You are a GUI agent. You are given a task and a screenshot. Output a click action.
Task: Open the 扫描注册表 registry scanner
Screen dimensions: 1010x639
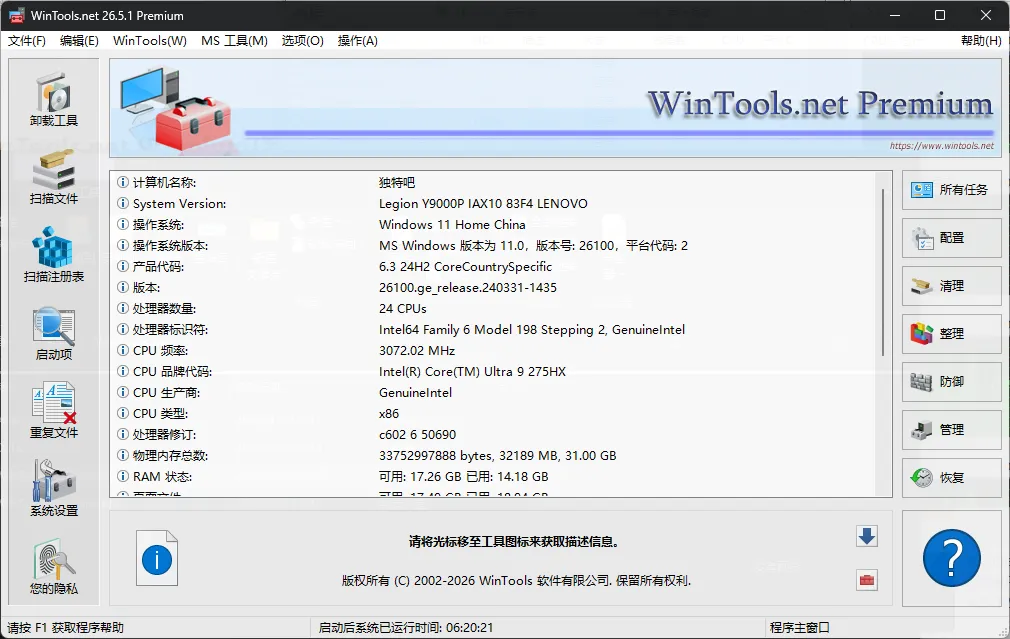[53, 255]
